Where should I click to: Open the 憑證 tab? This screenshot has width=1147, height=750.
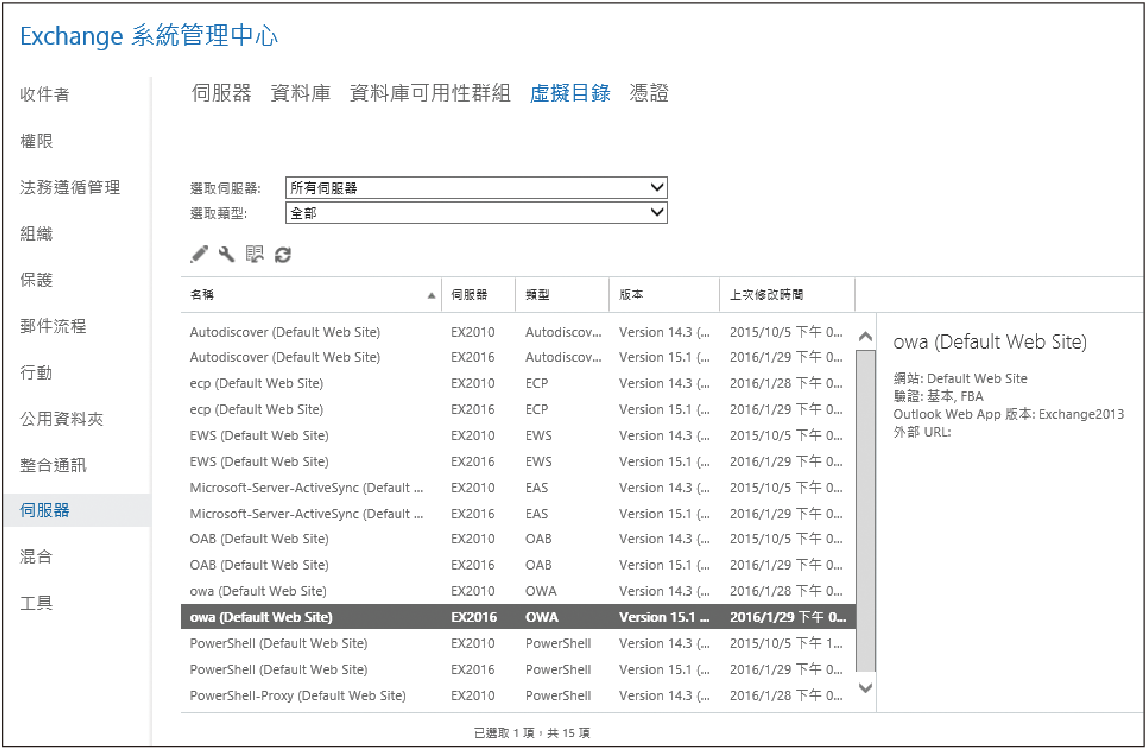coord(649,94)
